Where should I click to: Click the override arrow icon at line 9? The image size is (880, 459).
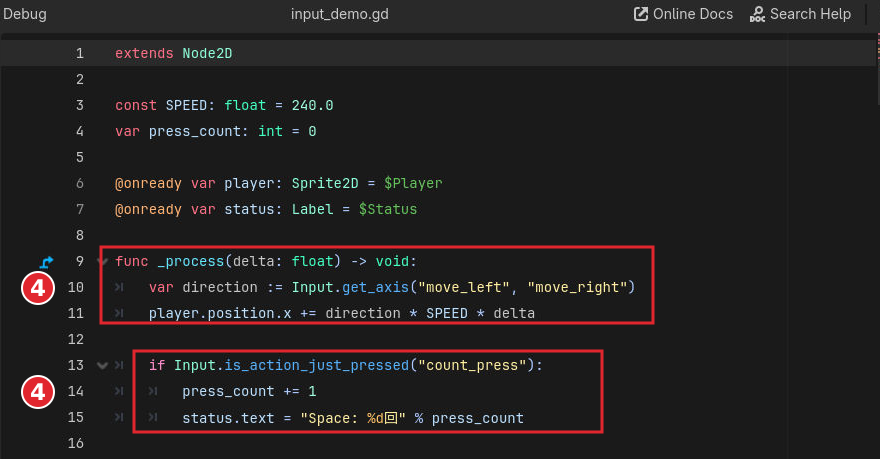[x=47, y=261]
